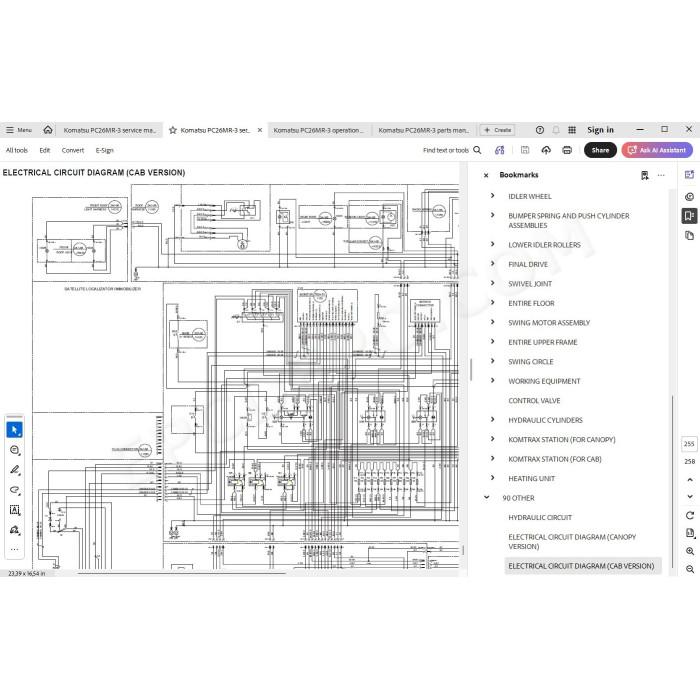
Task: Go to previous page arrow
Action: tap(690, 479)
